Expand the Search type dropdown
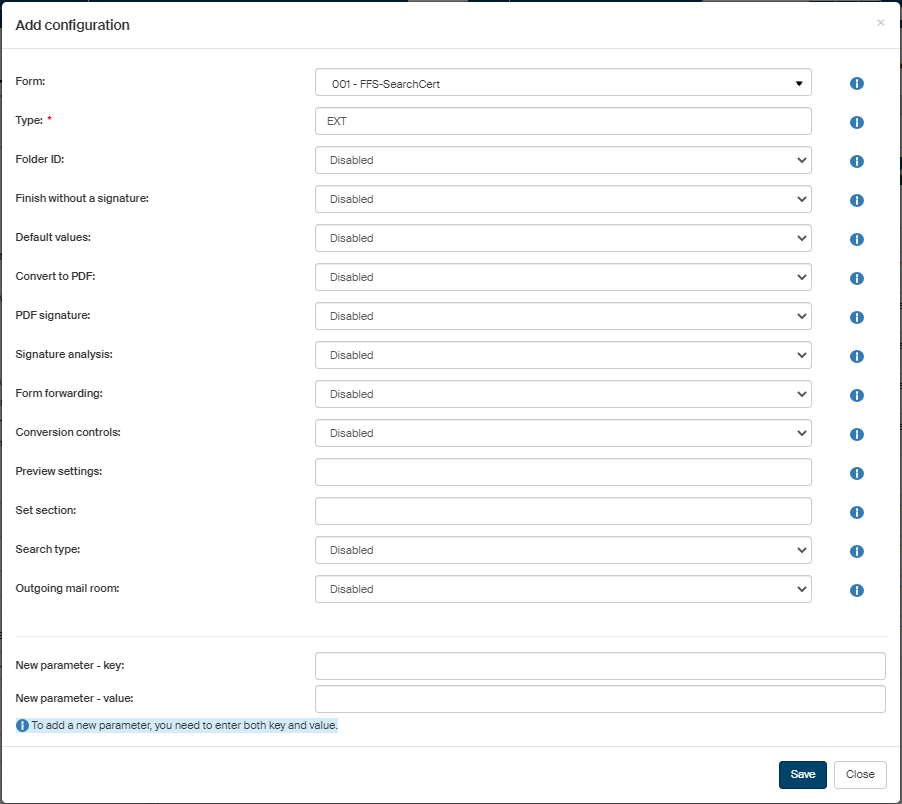 (x=562, y=550)
